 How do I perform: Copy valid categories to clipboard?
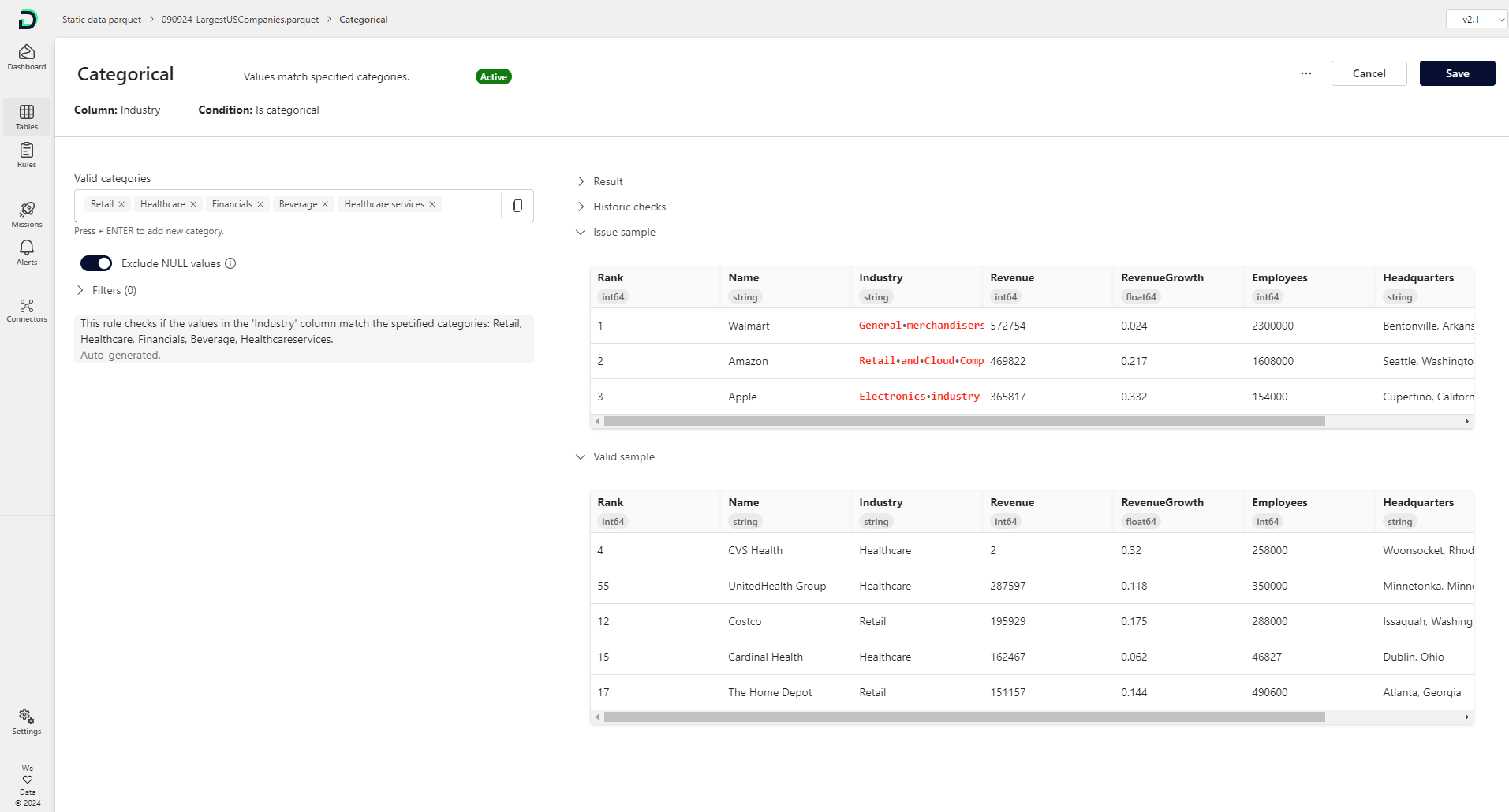517,206
